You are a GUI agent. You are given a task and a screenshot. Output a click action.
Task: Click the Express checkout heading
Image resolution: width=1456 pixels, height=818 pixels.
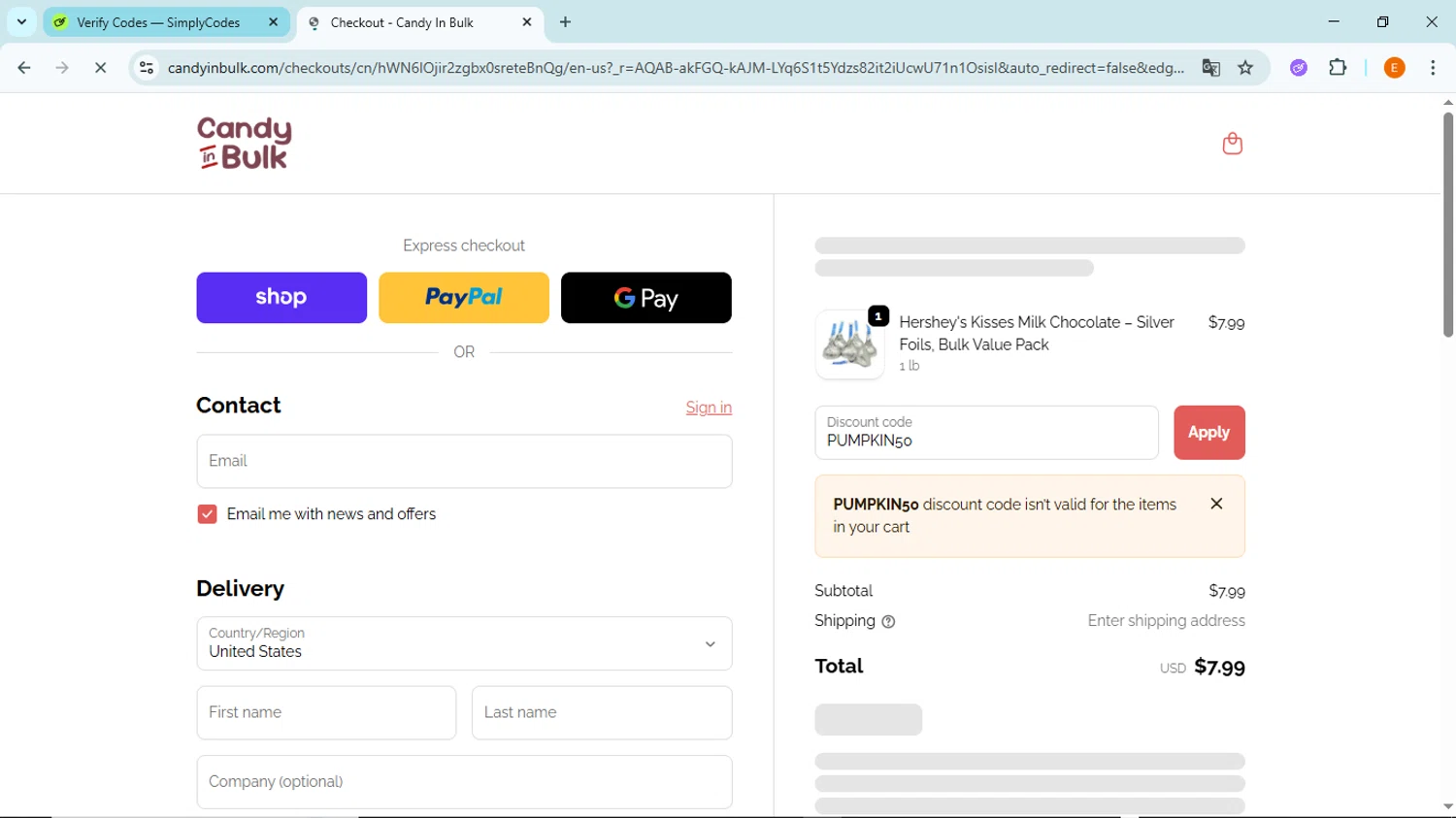point(464,245)
